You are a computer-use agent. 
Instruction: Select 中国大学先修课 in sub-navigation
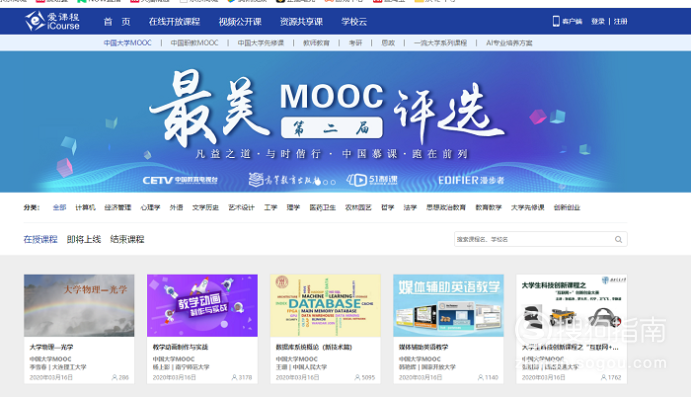261,43
